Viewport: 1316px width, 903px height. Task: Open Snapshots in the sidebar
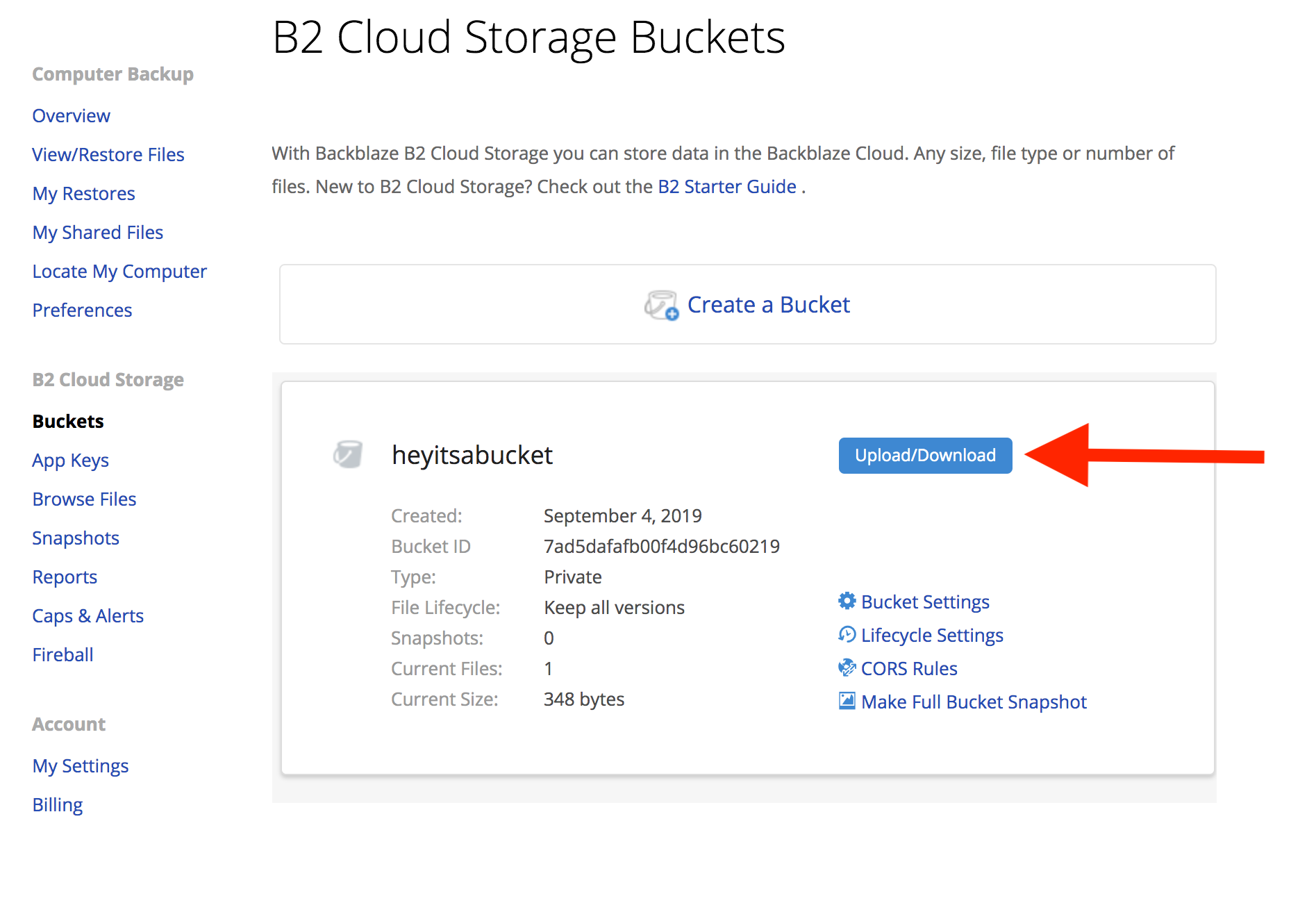[x=76, y=538]
